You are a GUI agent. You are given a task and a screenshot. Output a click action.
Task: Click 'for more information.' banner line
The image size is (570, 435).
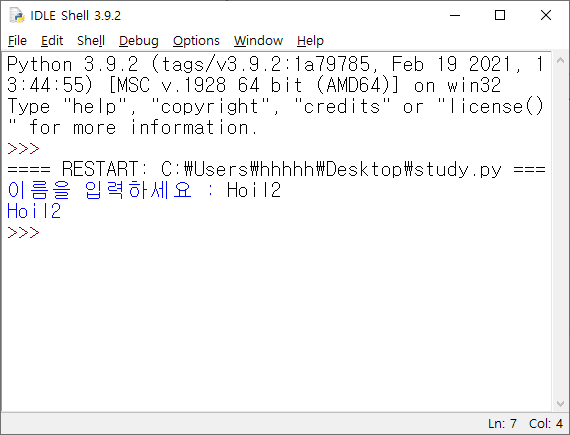[x=144, y=128]
